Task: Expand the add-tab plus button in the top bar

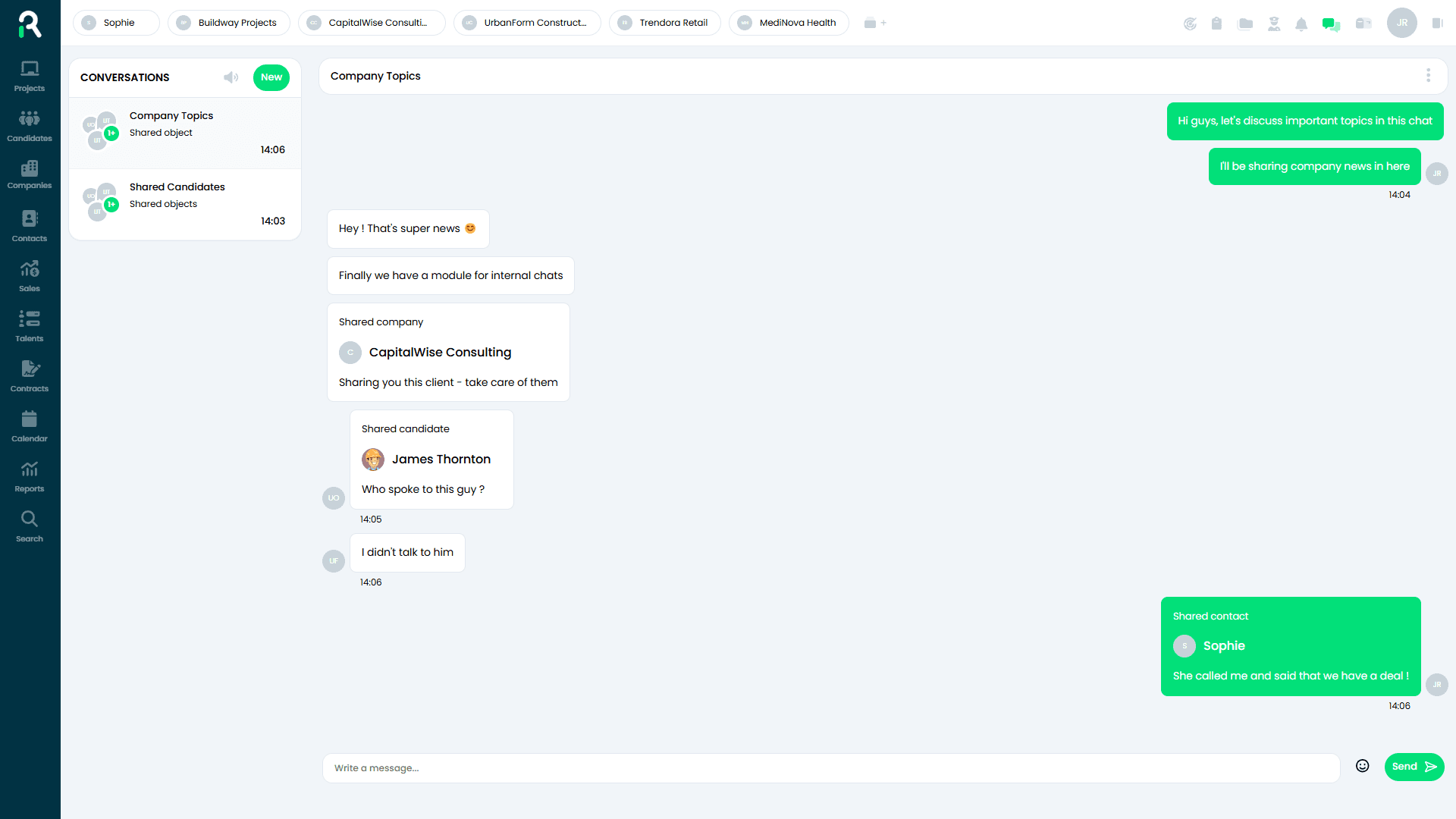Action: [882, 24]
